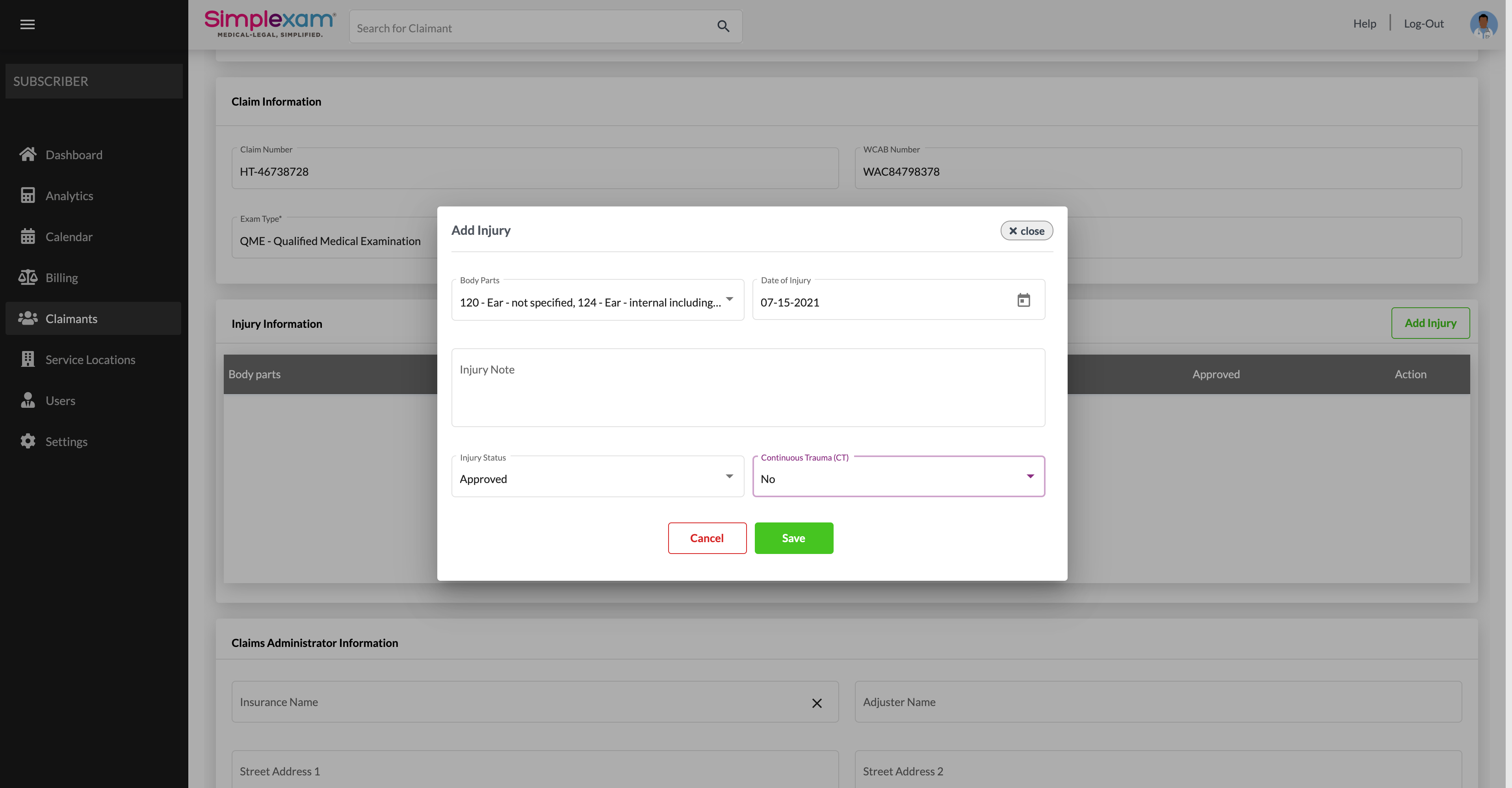Open the Injury Status dropdown
1512x788 pixels.
729,476
